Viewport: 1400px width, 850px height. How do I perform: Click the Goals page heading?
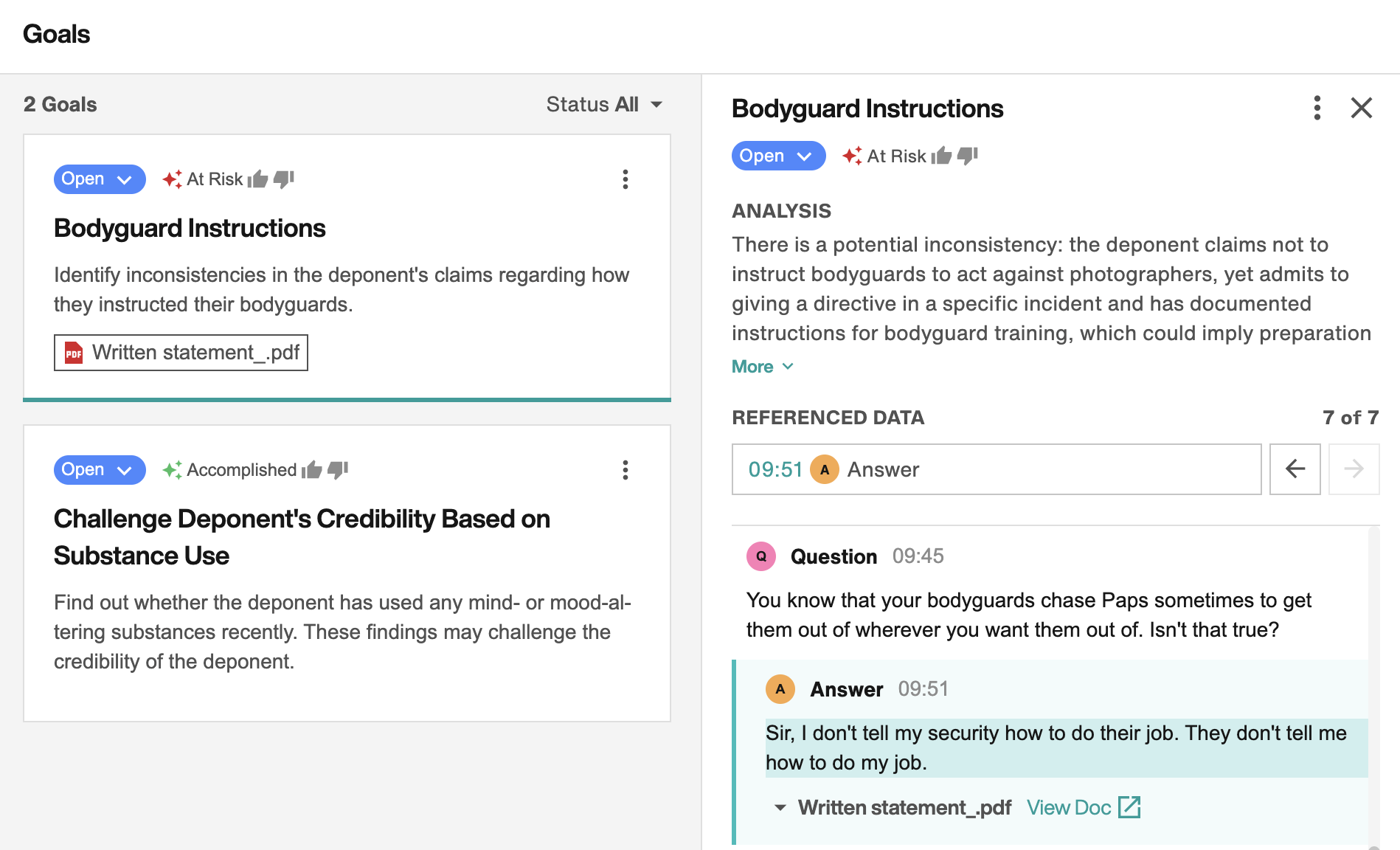point(56,34)
